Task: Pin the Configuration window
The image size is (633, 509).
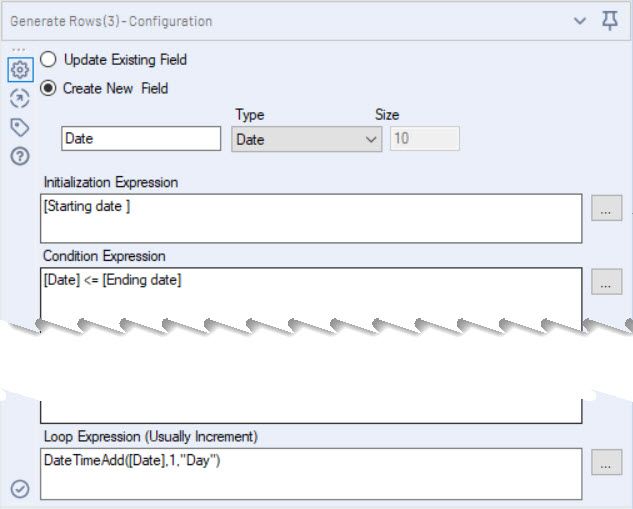Action: [x=610, y=20]
